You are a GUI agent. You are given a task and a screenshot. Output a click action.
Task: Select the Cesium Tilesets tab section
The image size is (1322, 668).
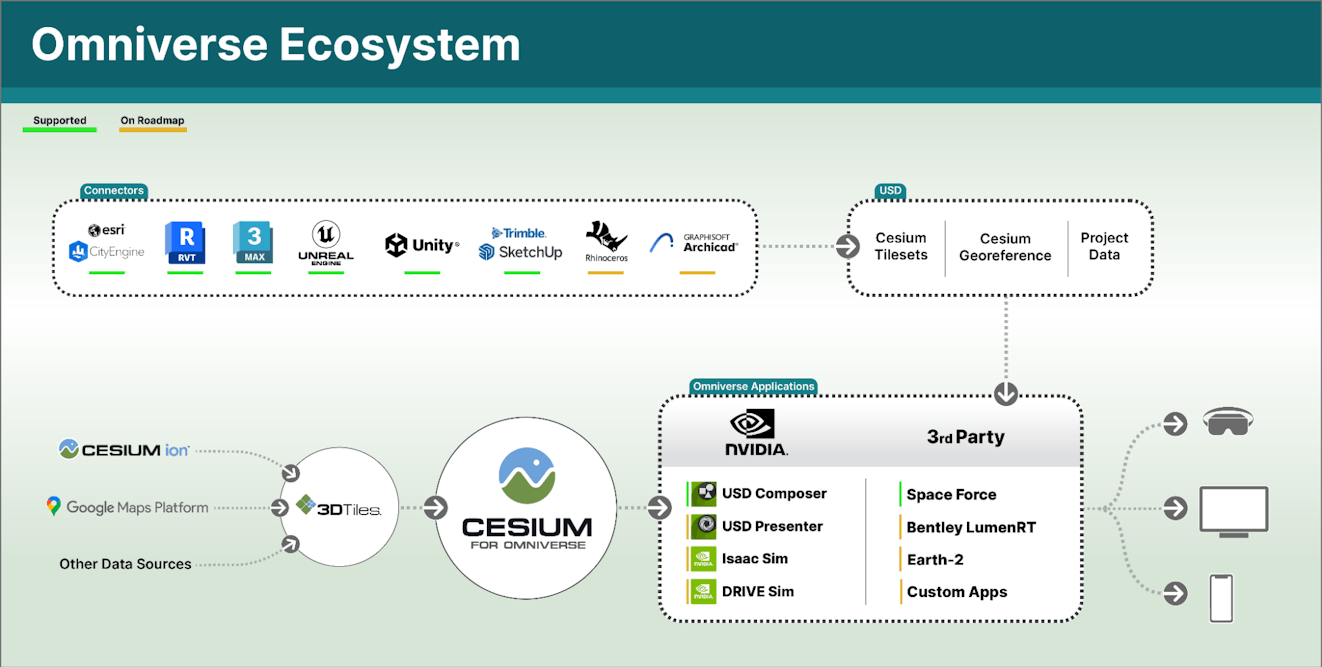[902, 247]
